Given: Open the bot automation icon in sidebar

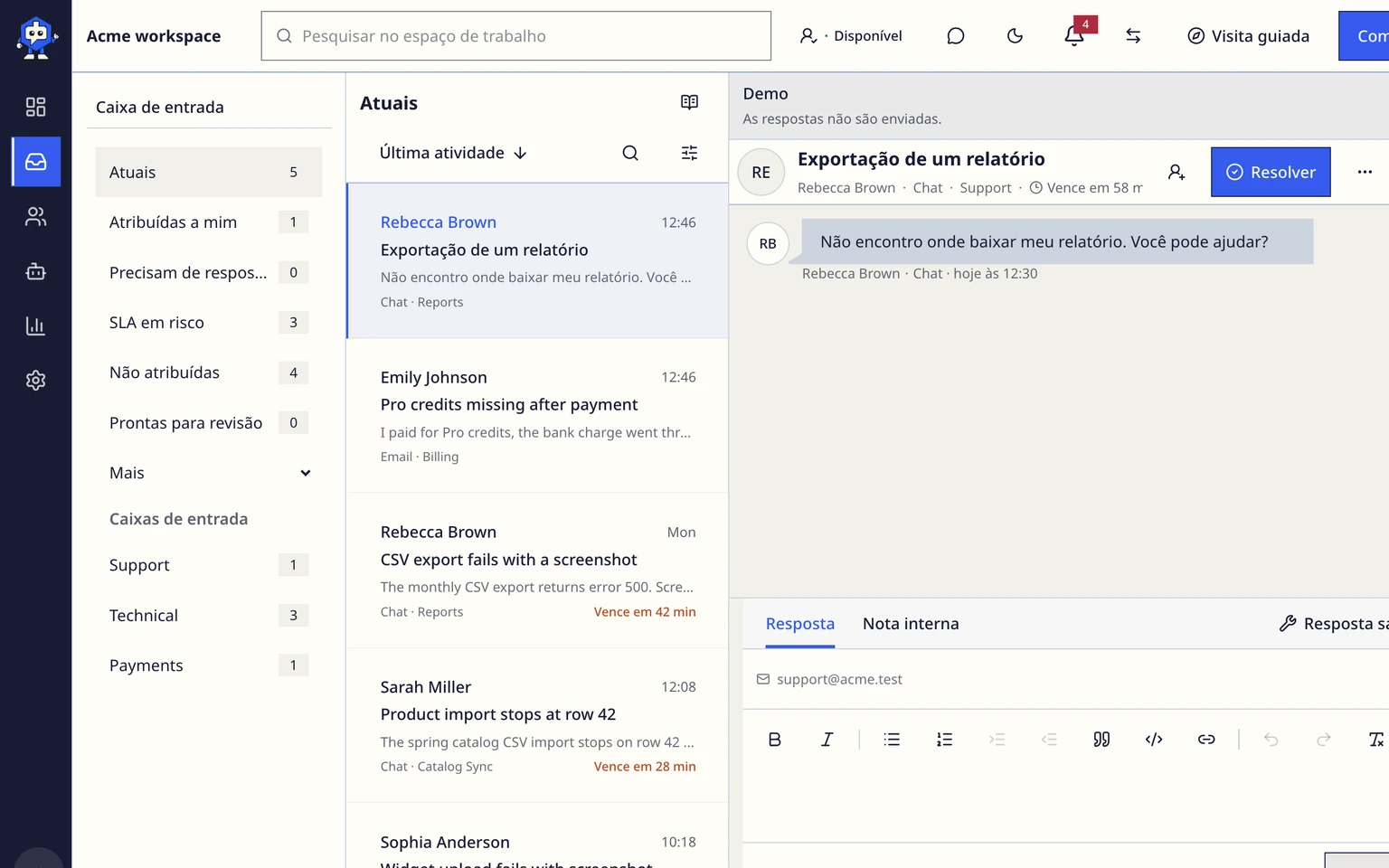Looking at the screenshot, I should (x=35, y=271).
